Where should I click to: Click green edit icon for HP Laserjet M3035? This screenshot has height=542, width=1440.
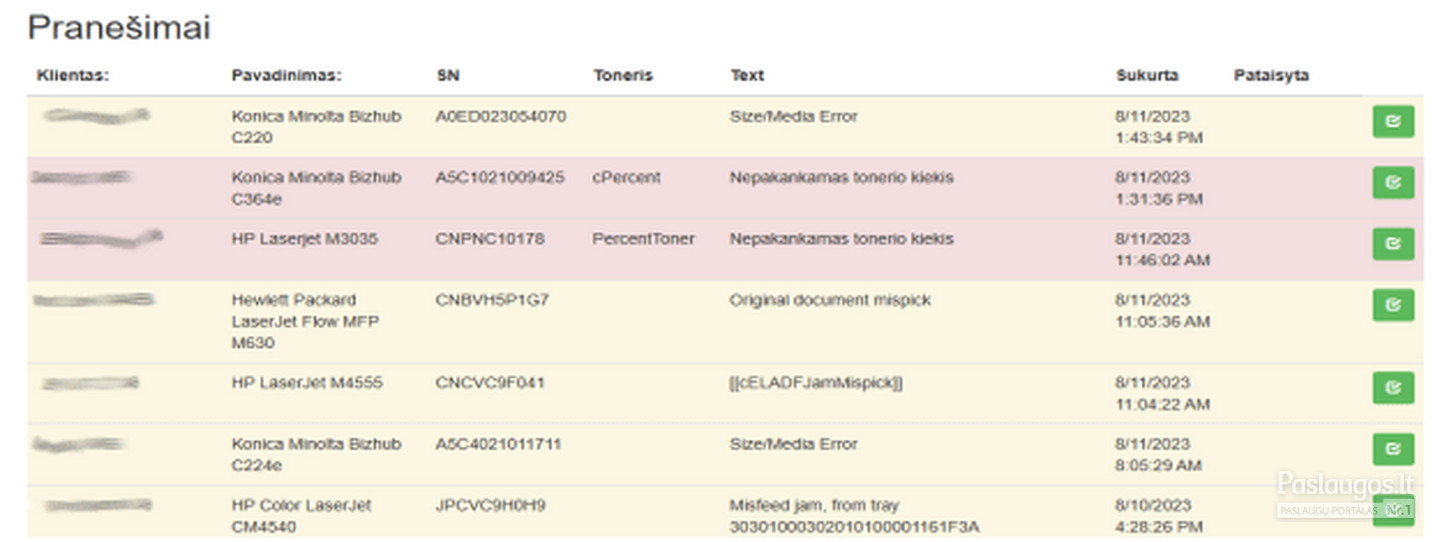[x=1393, y=244]
